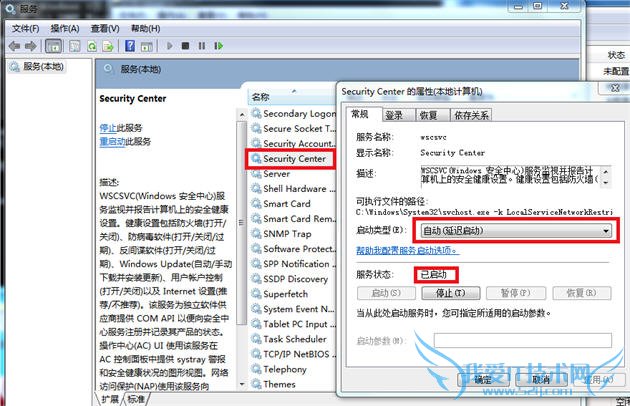Close the Security Center properties dialog
Image resolution: width=630 pixels, height=406 pixels.
click(x=615, y=88)
